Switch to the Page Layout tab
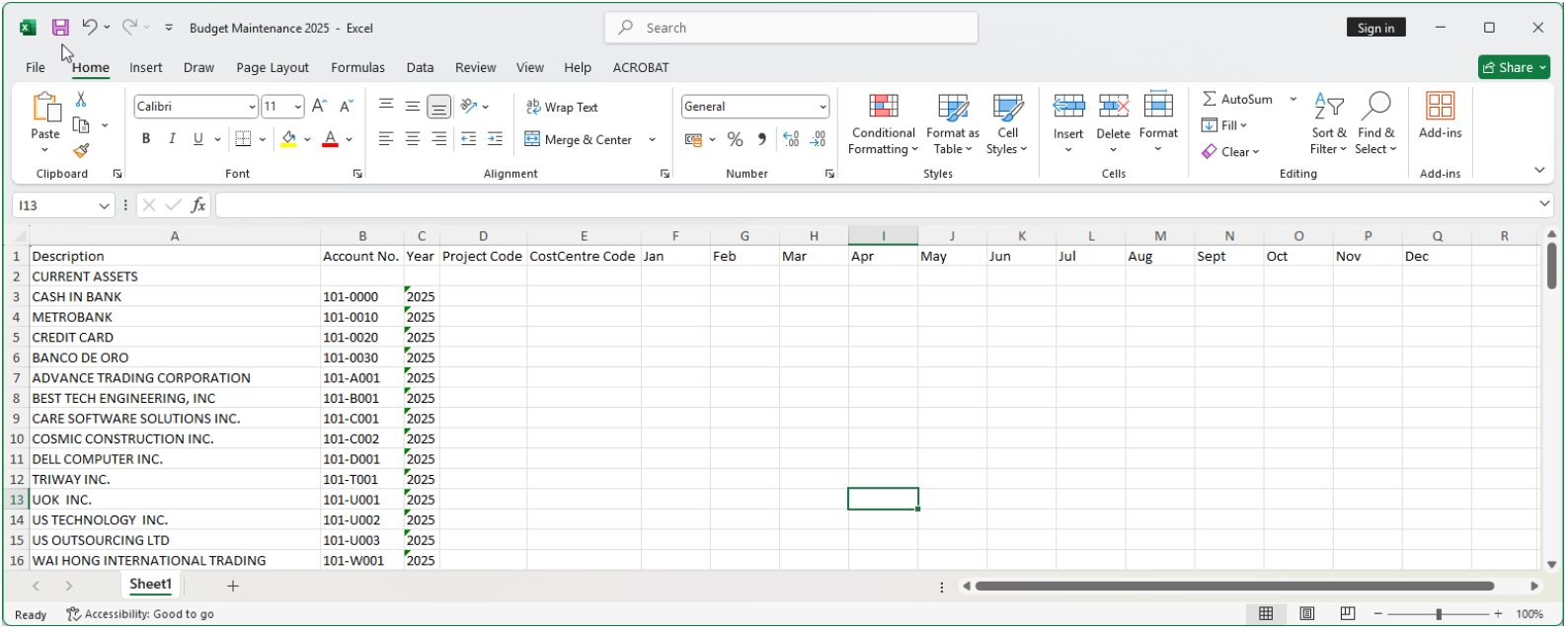Image resolution: width=1568 pixels, height=632 pixels. click(273, 67)
